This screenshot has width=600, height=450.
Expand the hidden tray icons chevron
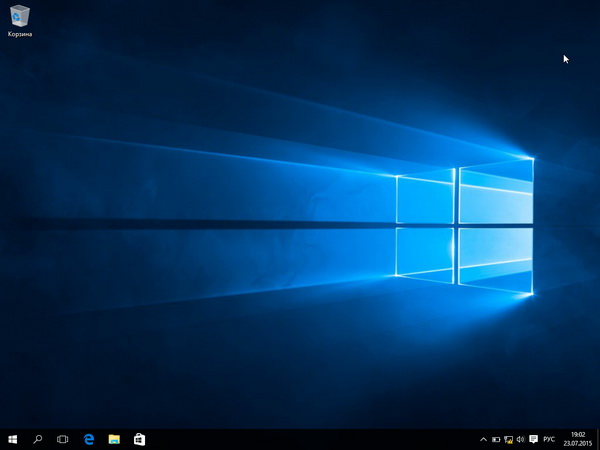click(x=484, y=439)
